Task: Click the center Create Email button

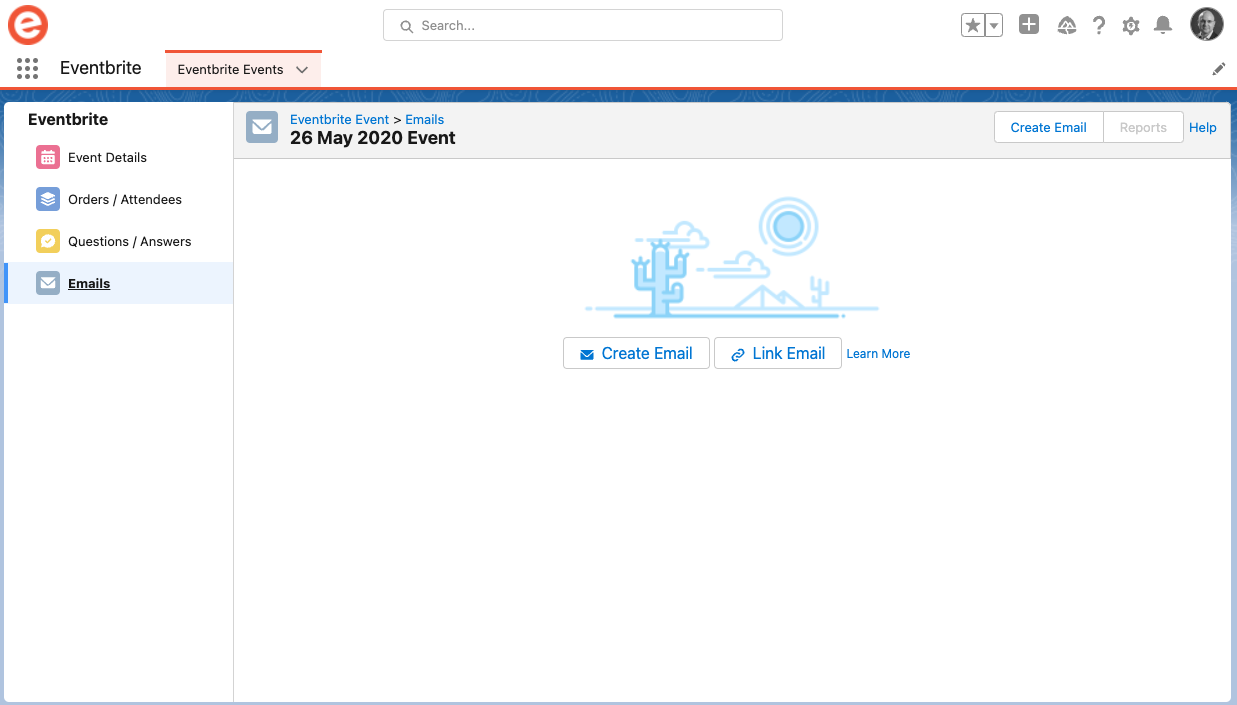Action: (636, 353)
